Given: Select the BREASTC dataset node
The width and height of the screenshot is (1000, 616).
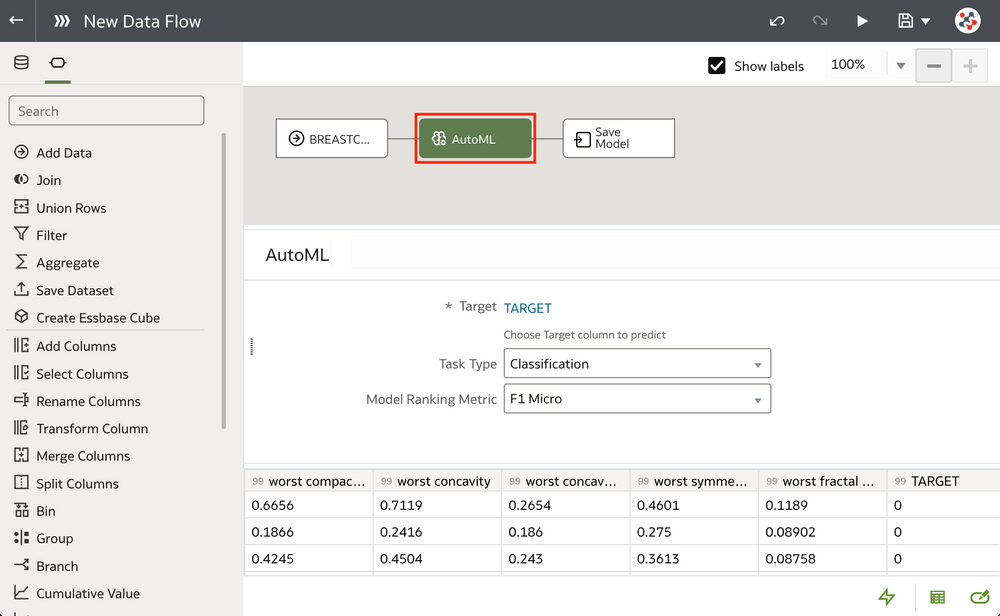Looking at the screenshot, I should click(331, 138).
